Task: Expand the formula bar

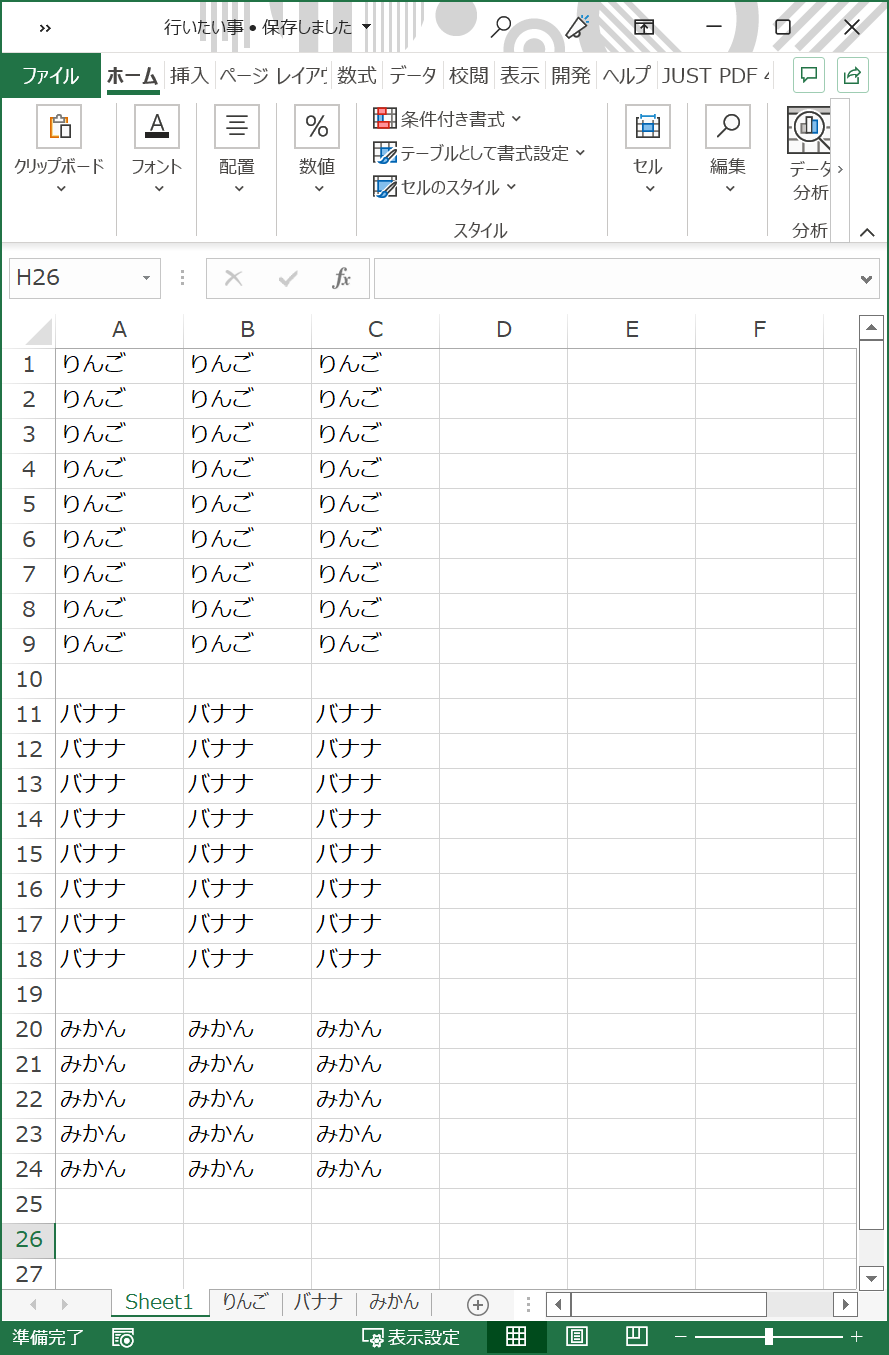Action: (x=867, y=279)
